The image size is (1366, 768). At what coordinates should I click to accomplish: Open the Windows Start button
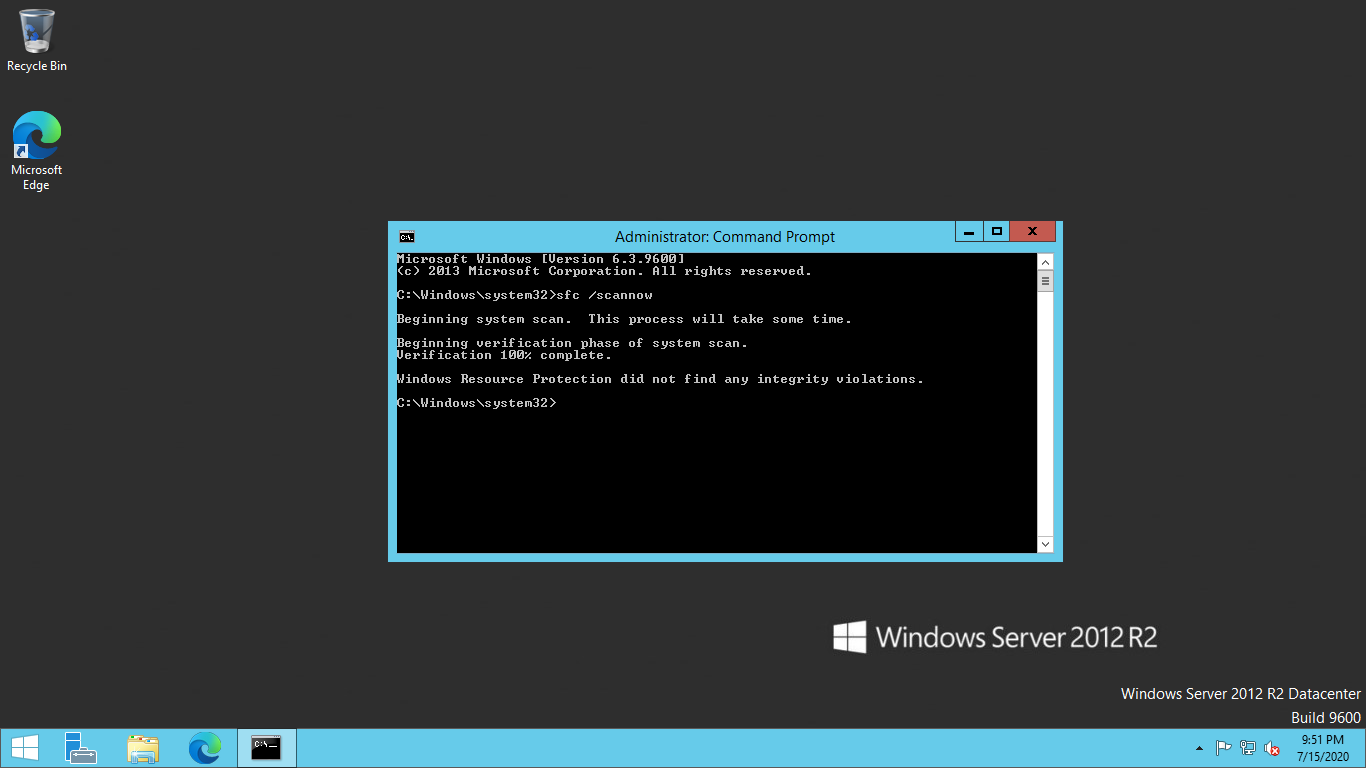[25, 748]
